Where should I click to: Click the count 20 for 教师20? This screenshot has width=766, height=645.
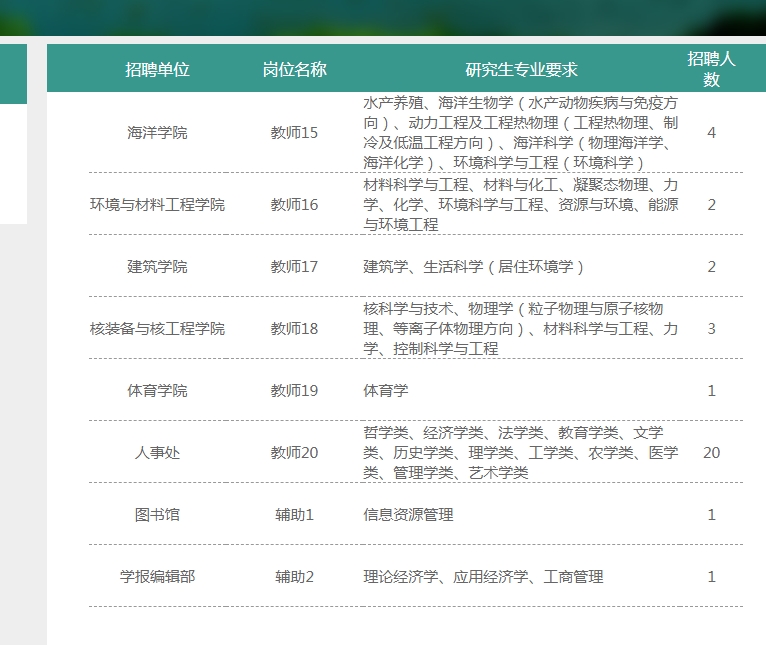pos(711,452)
